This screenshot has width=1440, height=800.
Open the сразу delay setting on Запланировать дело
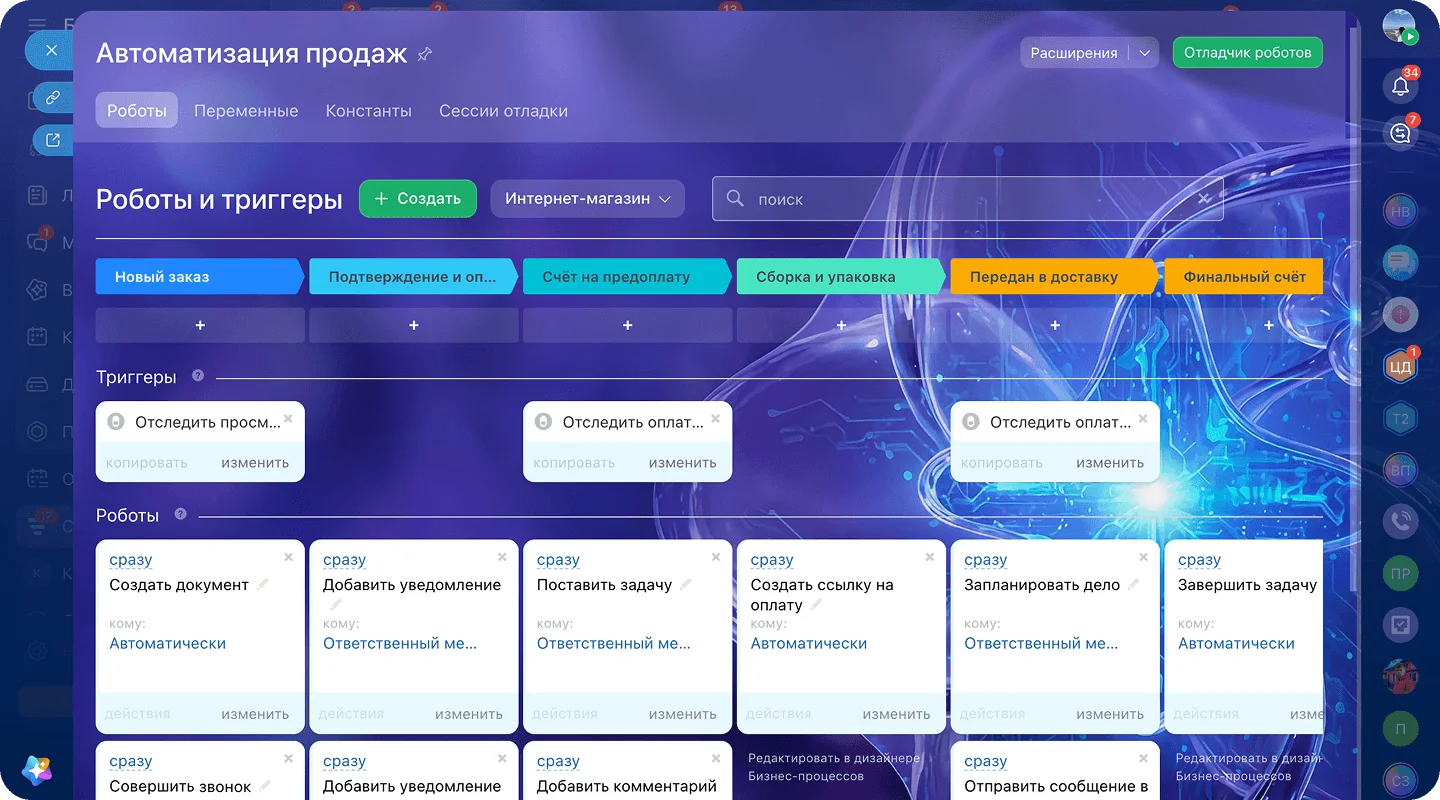pos(986,560)
